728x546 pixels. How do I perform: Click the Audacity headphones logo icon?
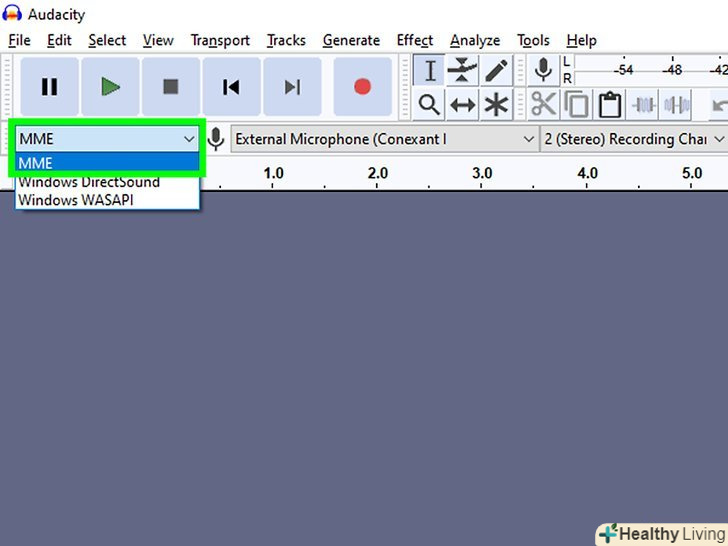(x=12, y=13)
